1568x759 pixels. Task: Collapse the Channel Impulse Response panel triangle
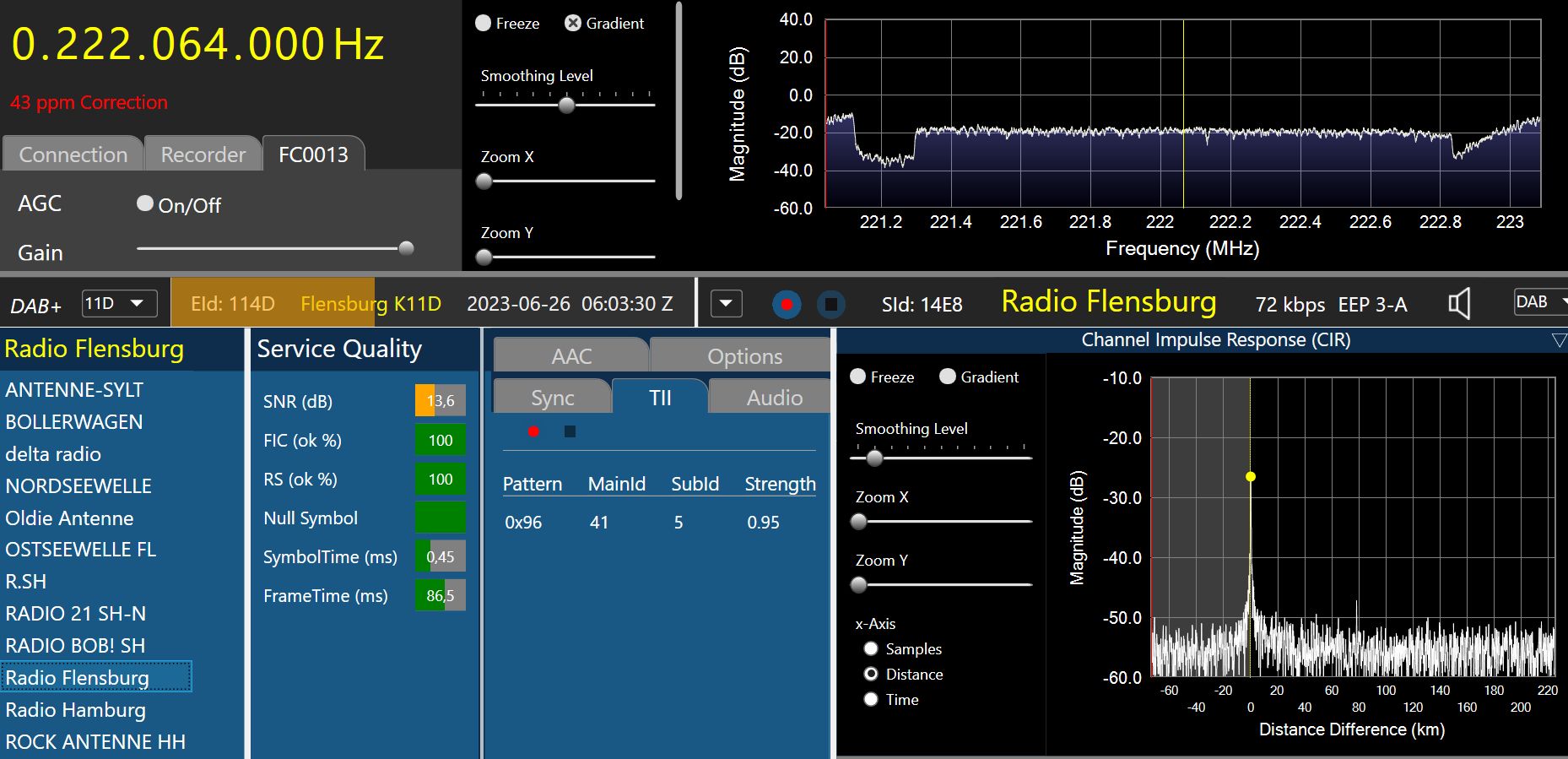coord(1559,340)
